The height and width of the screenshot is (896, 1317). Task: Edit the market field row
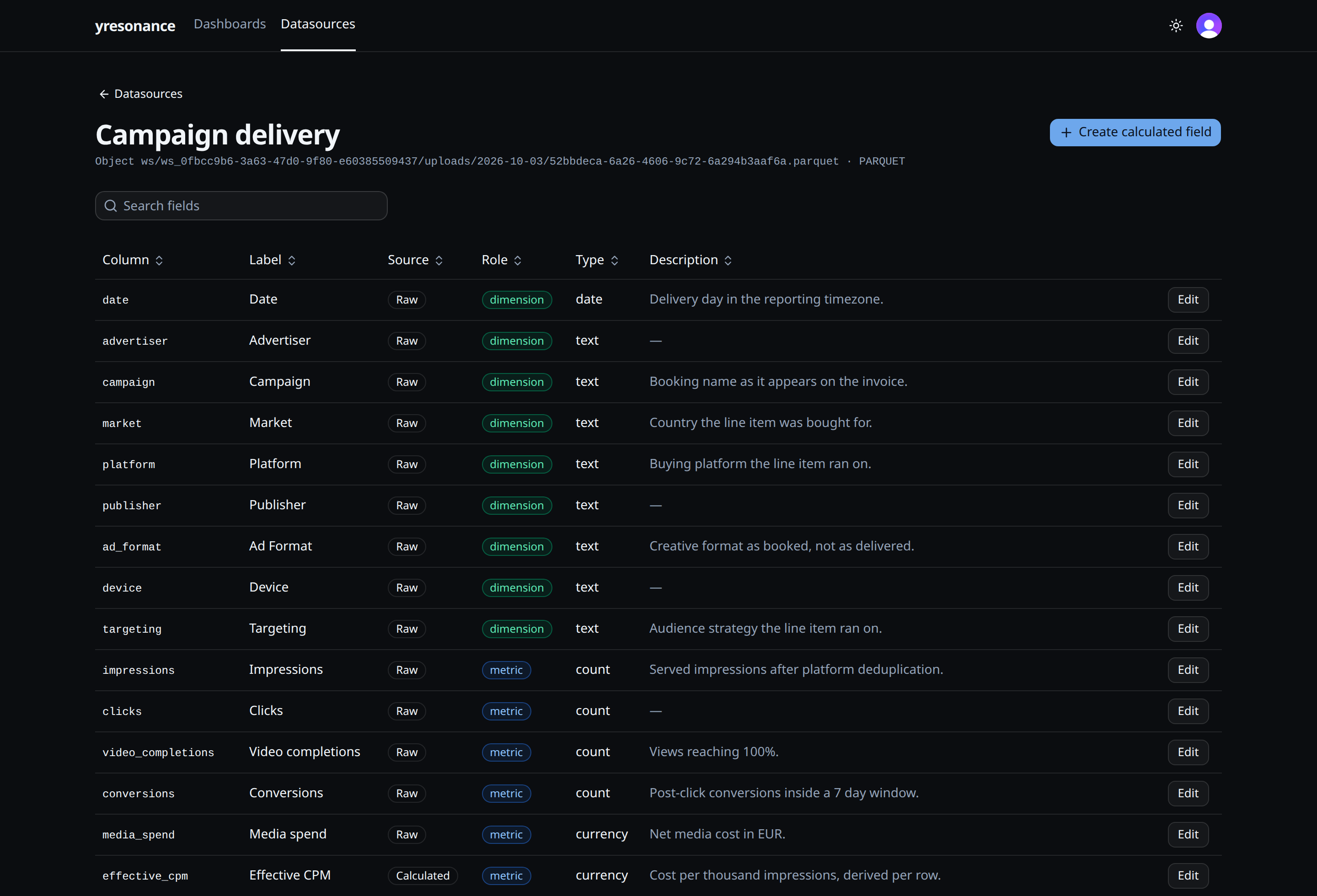[x=1188, y=423]
